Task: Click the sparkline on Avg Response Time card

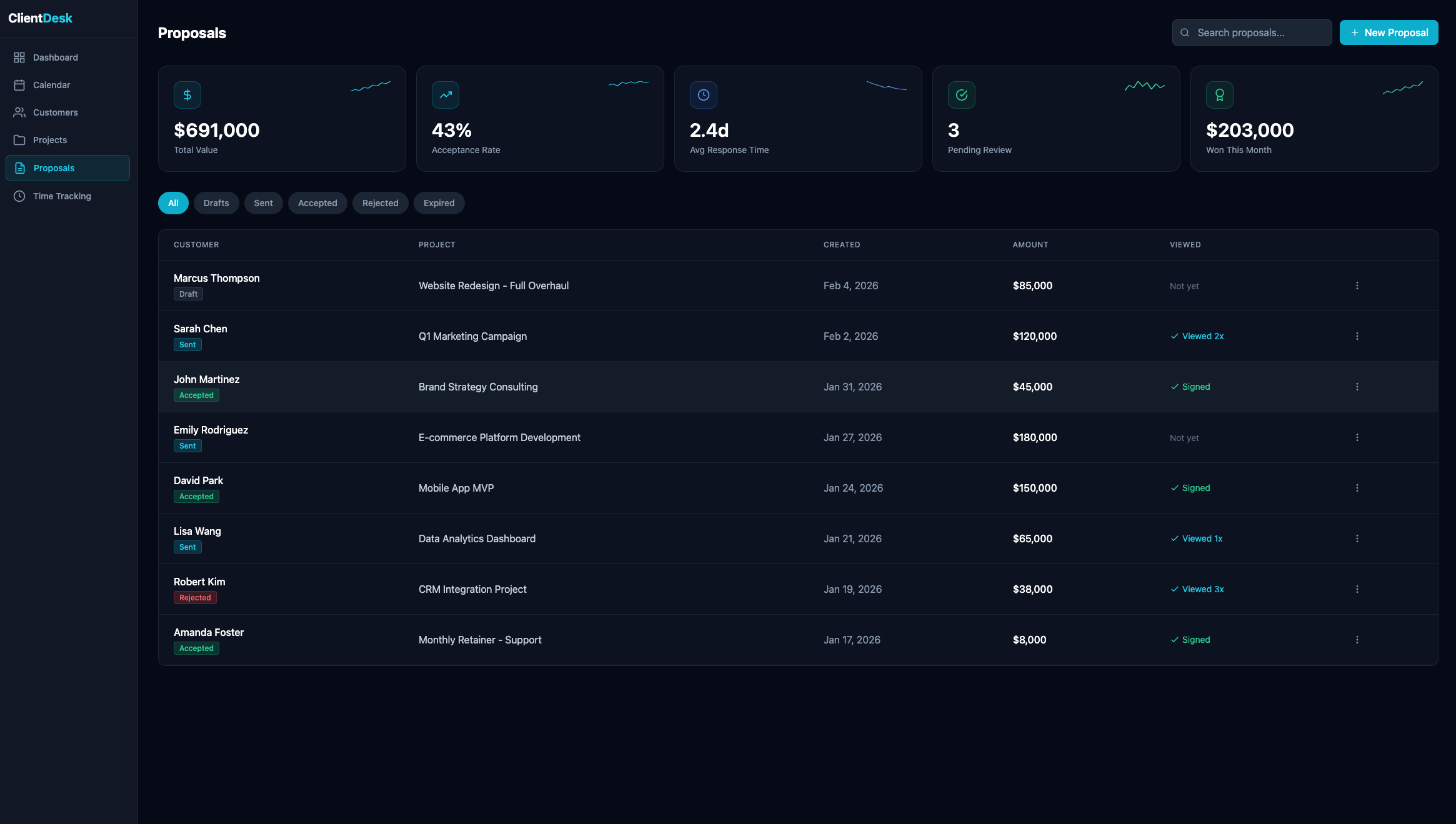Action: point(887,86)
